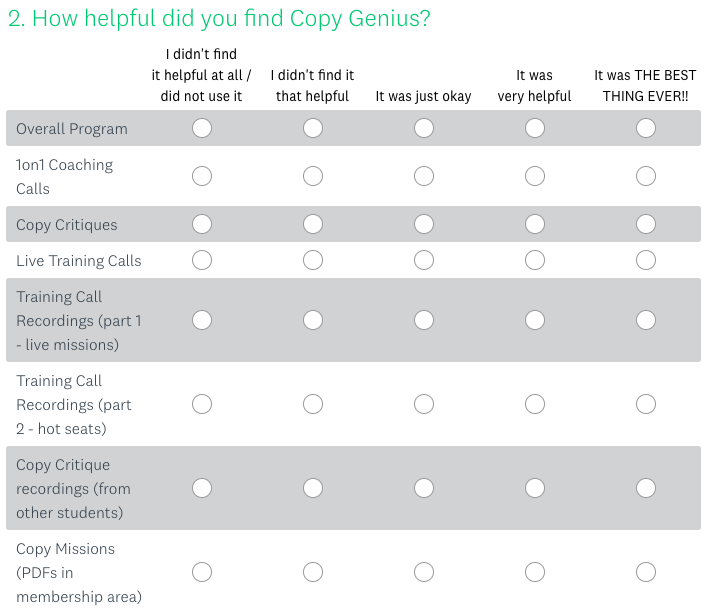This screenshot has height=611, width=706.
Task: Select 'not that helpful' for Overall Program
Action: (312, 128)
